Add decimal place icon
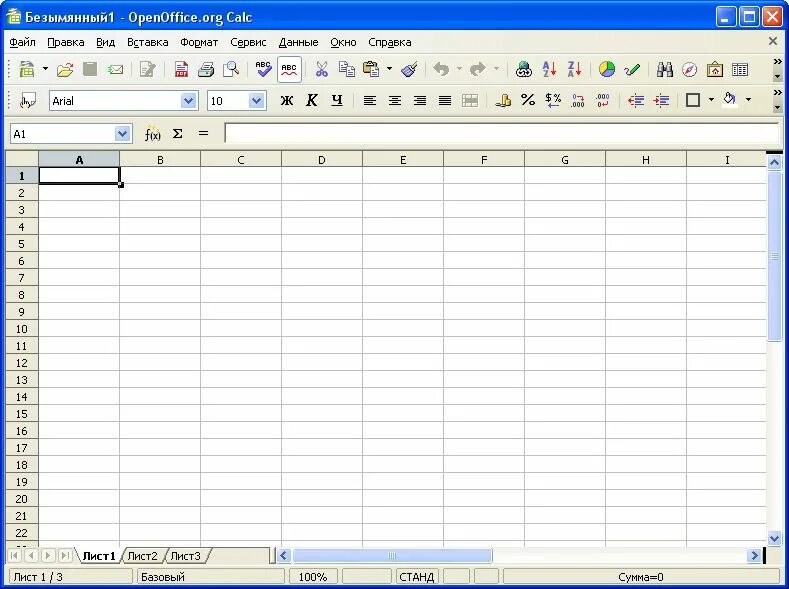Image resolution: width=789 pixels, height=589 pixels. point(578,101)
